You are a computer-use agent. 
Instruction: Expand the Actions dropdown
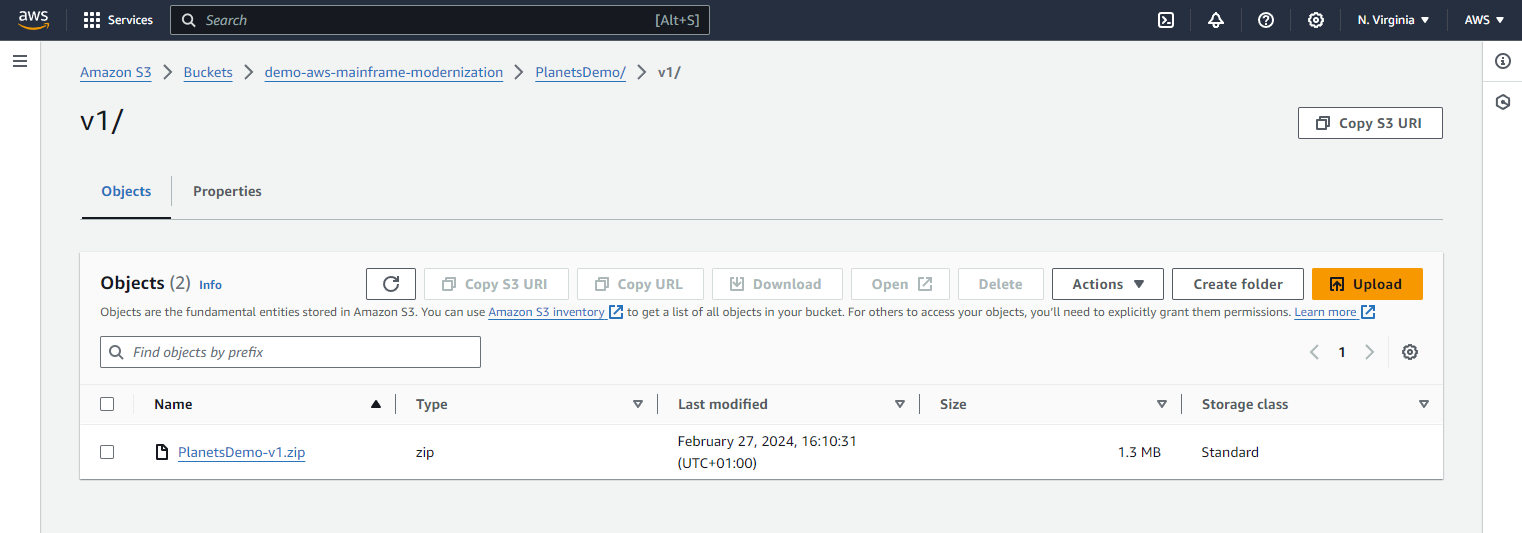pos(1108,284)
